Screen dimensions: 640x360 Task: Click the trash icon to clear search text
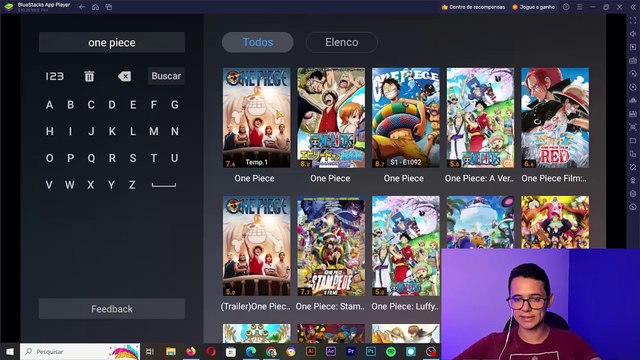coord(89,76)
